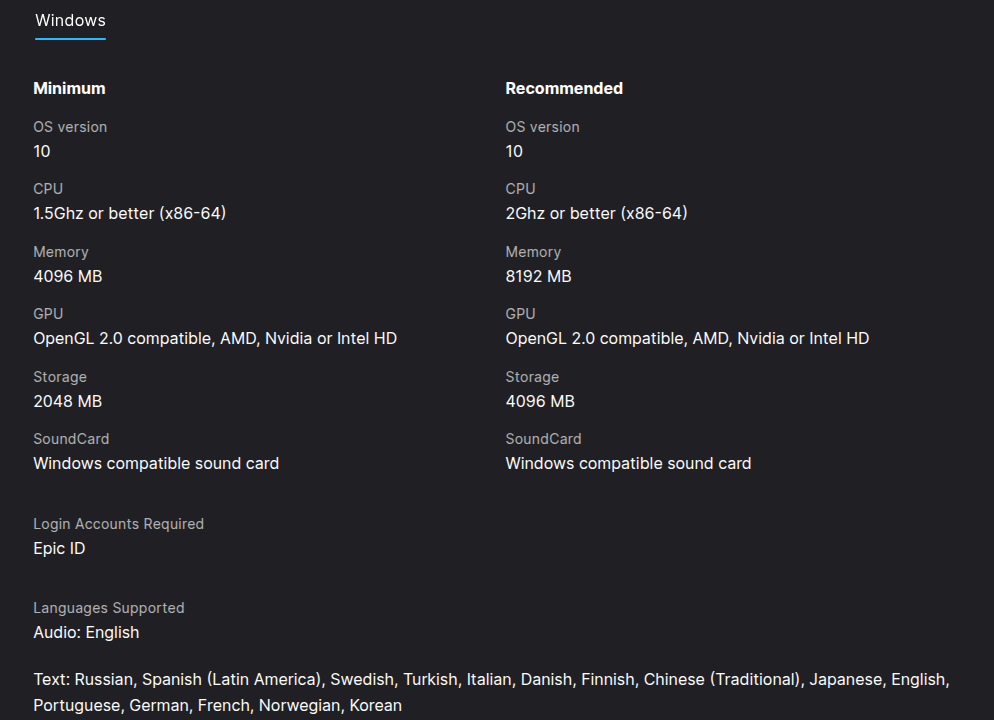Click the Languages Supported label
The height and width of the screenshot is (720, 994).
[x=109, y=608]
